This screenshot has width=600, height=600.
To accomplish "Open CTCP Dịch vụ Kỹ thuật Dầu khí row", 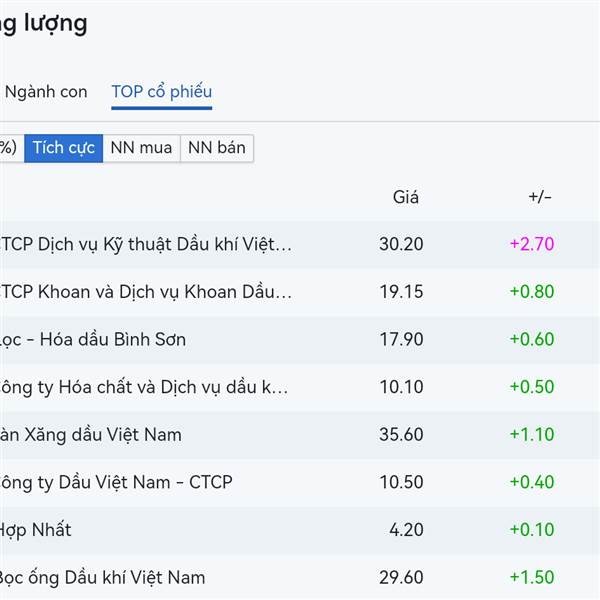I will pyautogui.click(x=300, y=244).
